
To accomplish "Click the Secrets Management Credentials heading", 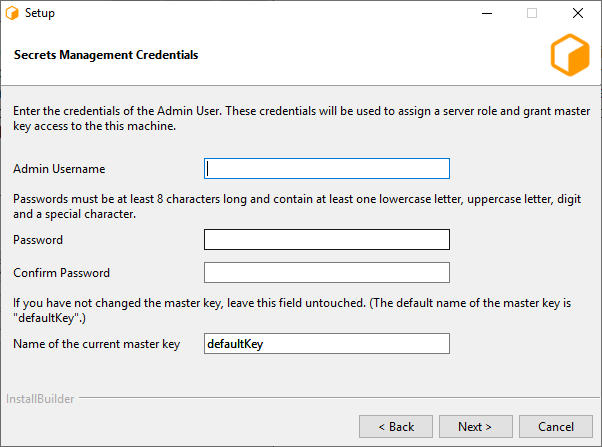I will point(106,55).
